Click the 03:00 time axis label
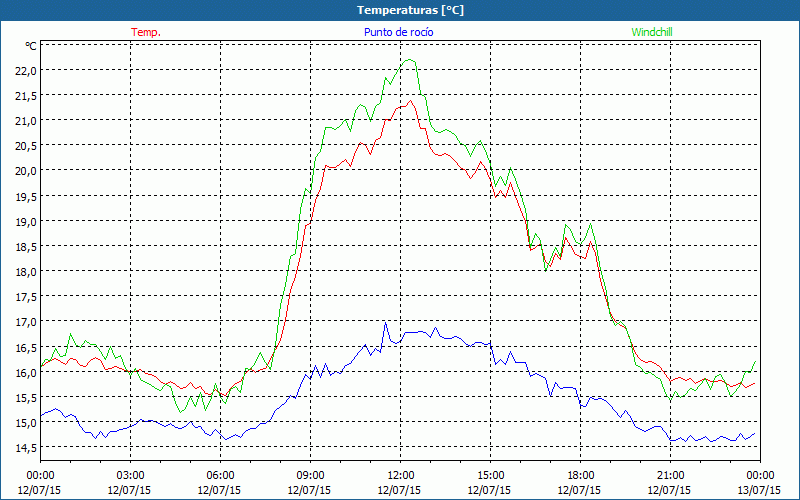 130,476
